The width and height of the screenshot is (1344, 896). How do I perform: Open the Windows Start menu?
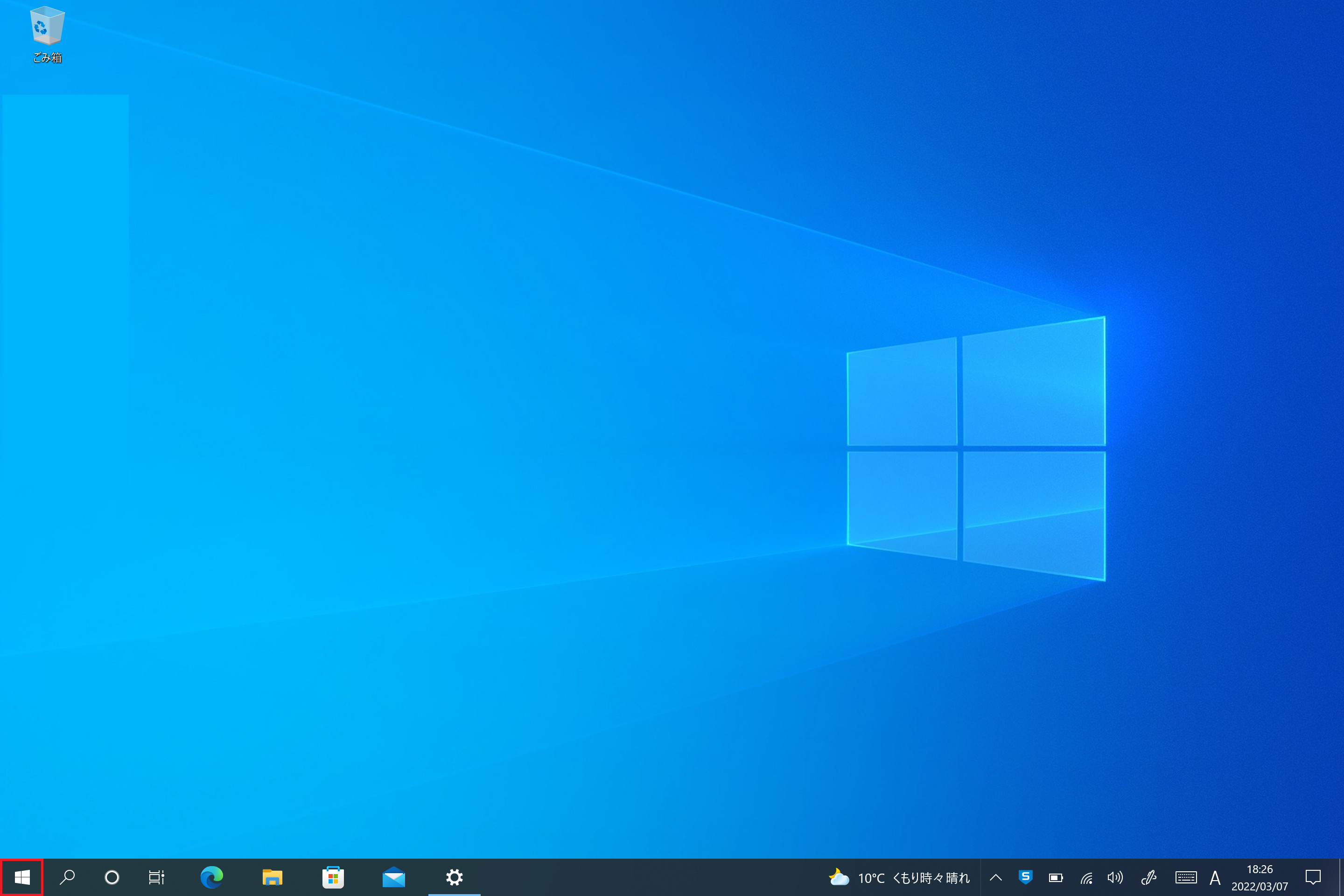click(x=22, y=877)
